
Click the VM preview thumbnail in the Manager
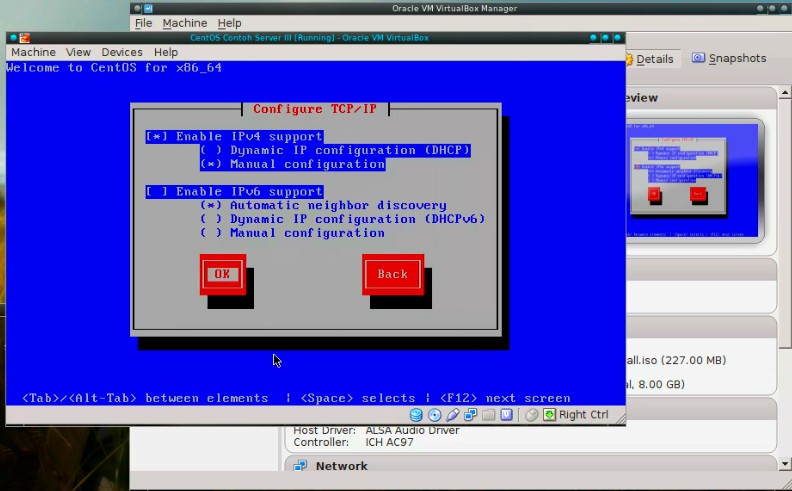coord(694,181)
